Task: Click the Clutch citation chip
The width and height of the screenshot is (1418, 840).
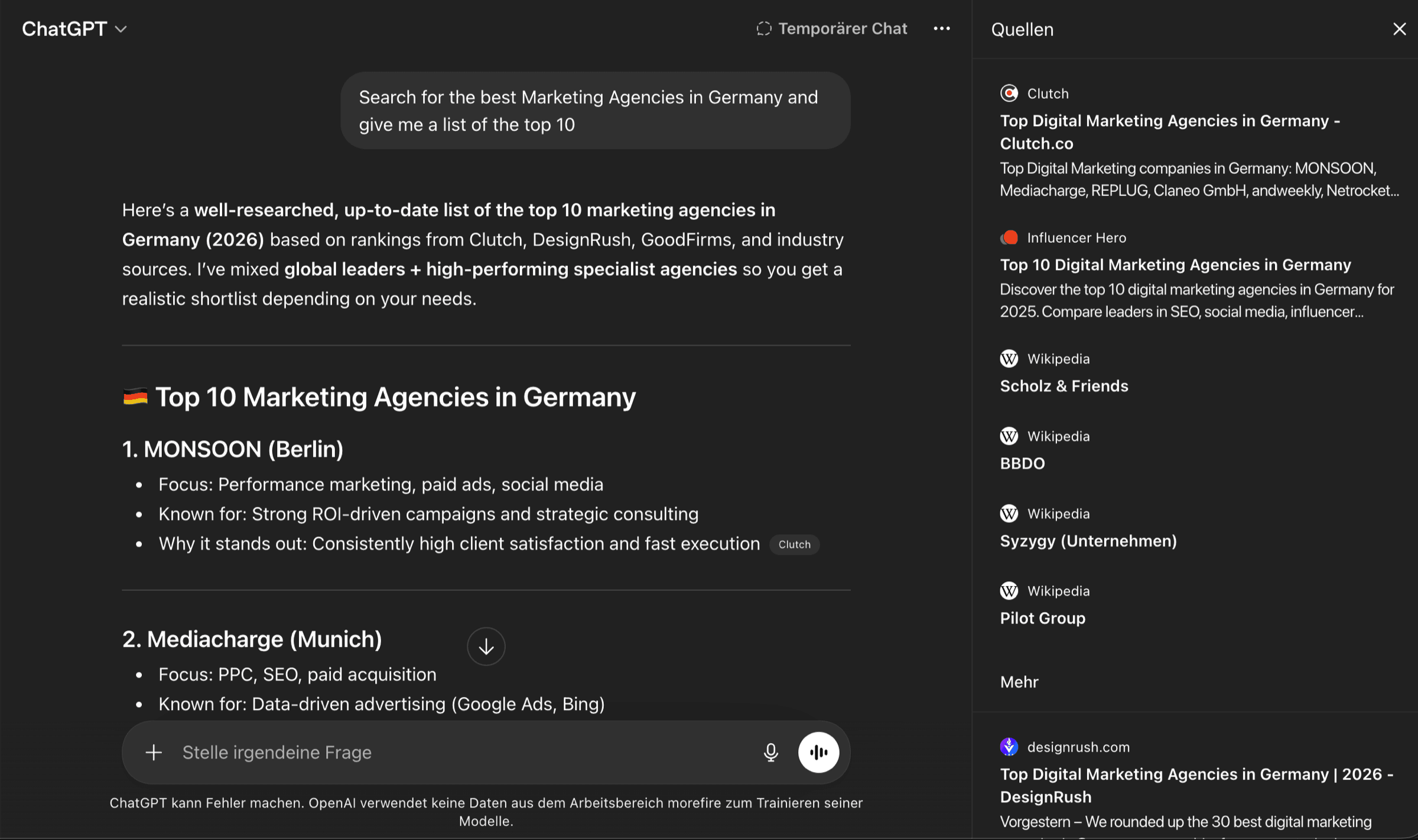Action: point(794,544)
